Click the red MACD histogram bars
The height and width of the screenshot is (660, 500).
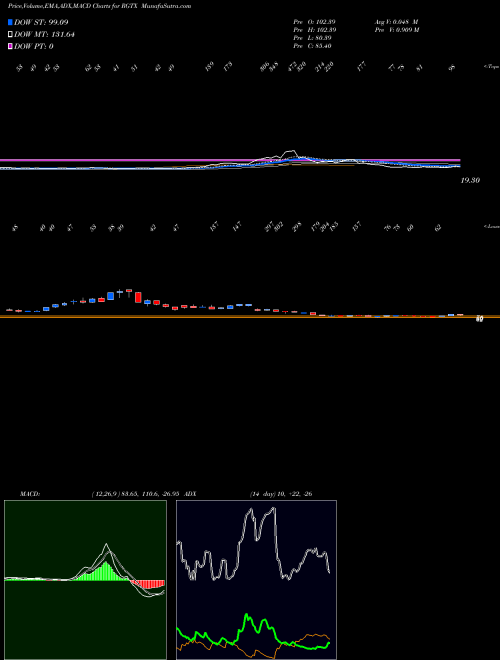[x=148, y=584]
